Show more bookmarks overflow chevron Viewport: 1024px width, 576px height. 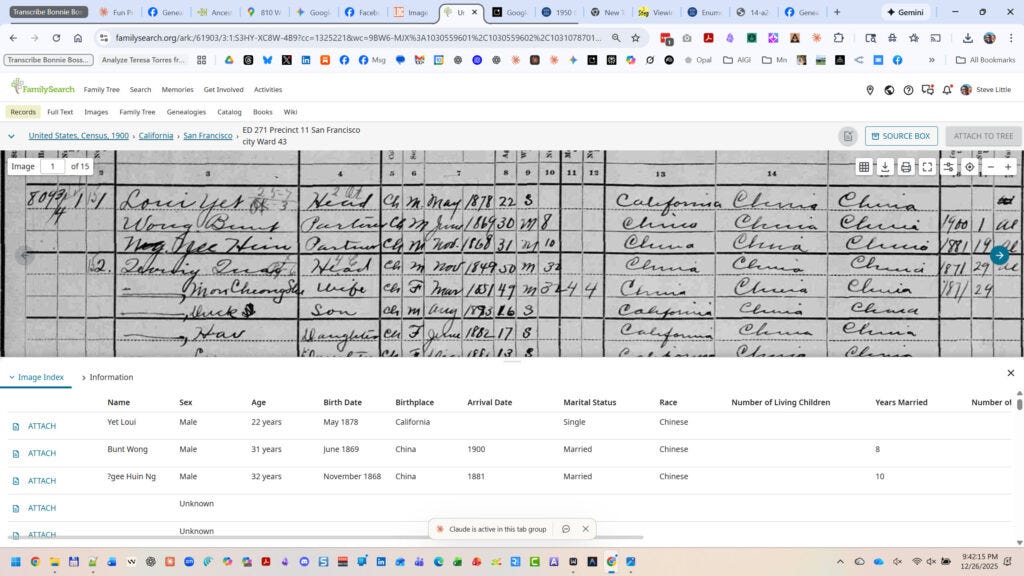[932, 60]
